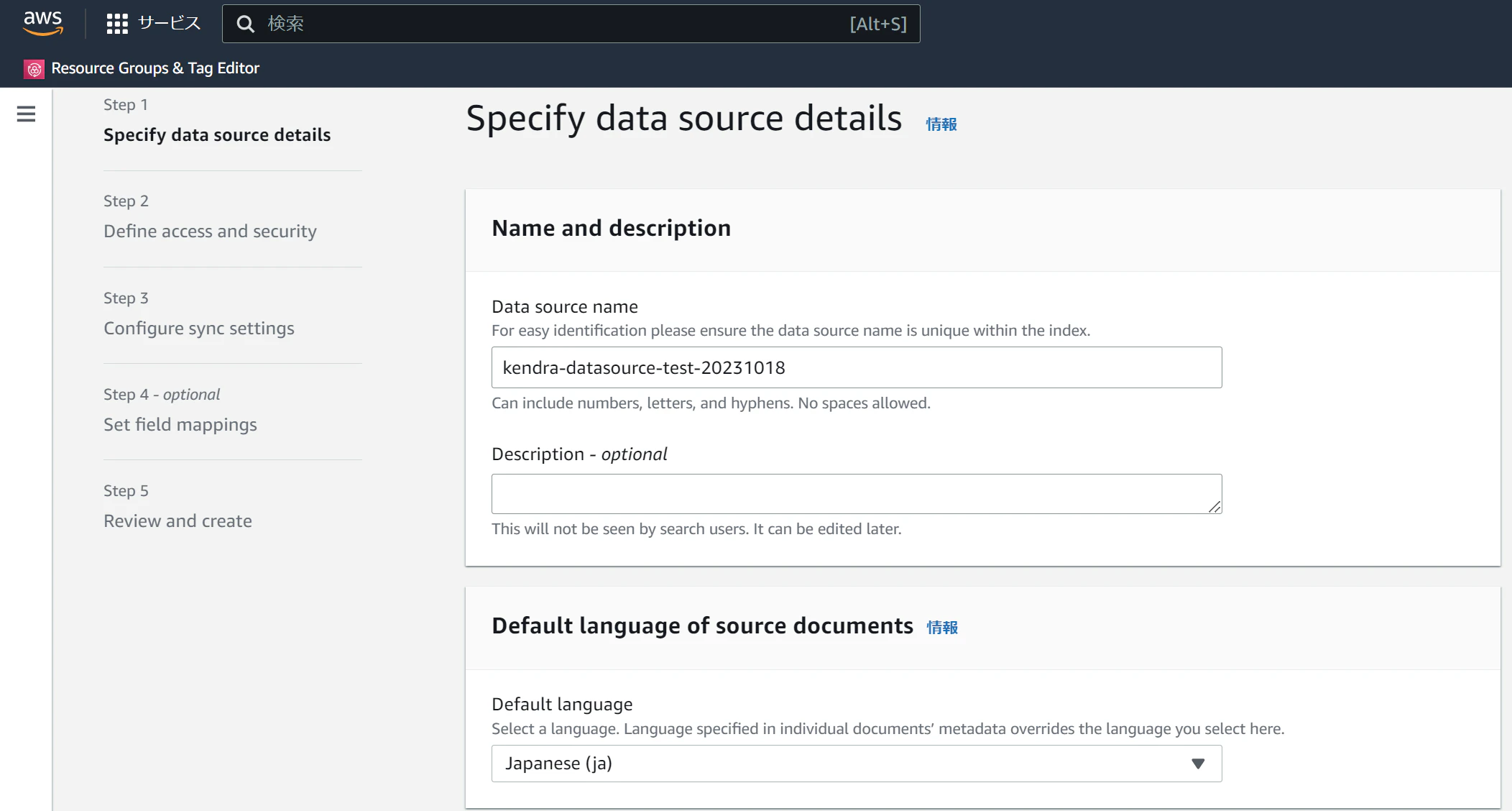Focus the Data source name input field
Image resolution: width=1512 pixels, height=811 pixels.
click(x=855, y=367)
